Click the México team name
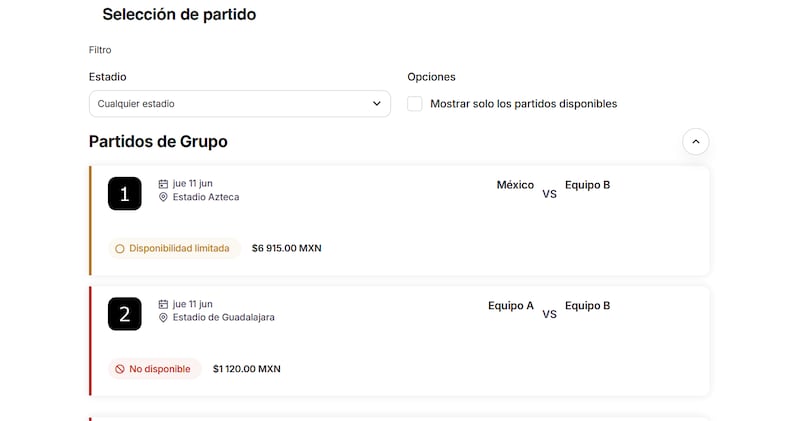 (515, 185)
